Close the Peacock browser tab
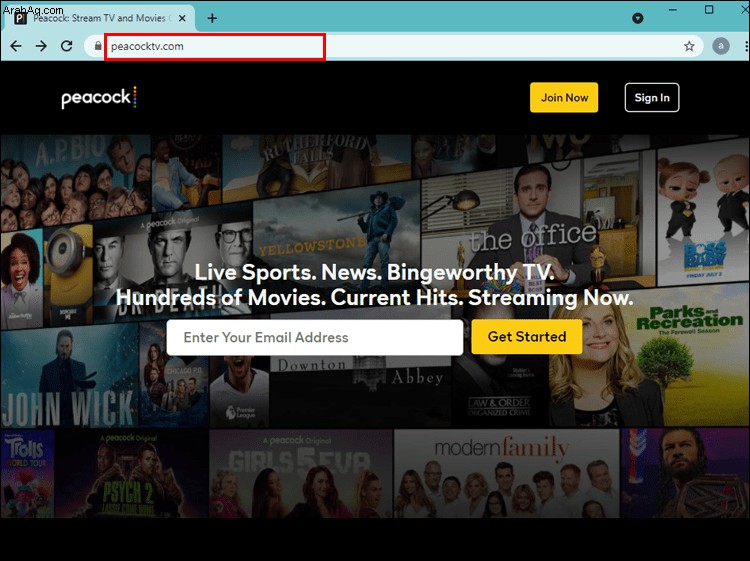Image resolution: width=750 pixels, height=561 pixels. click(182, 18)
